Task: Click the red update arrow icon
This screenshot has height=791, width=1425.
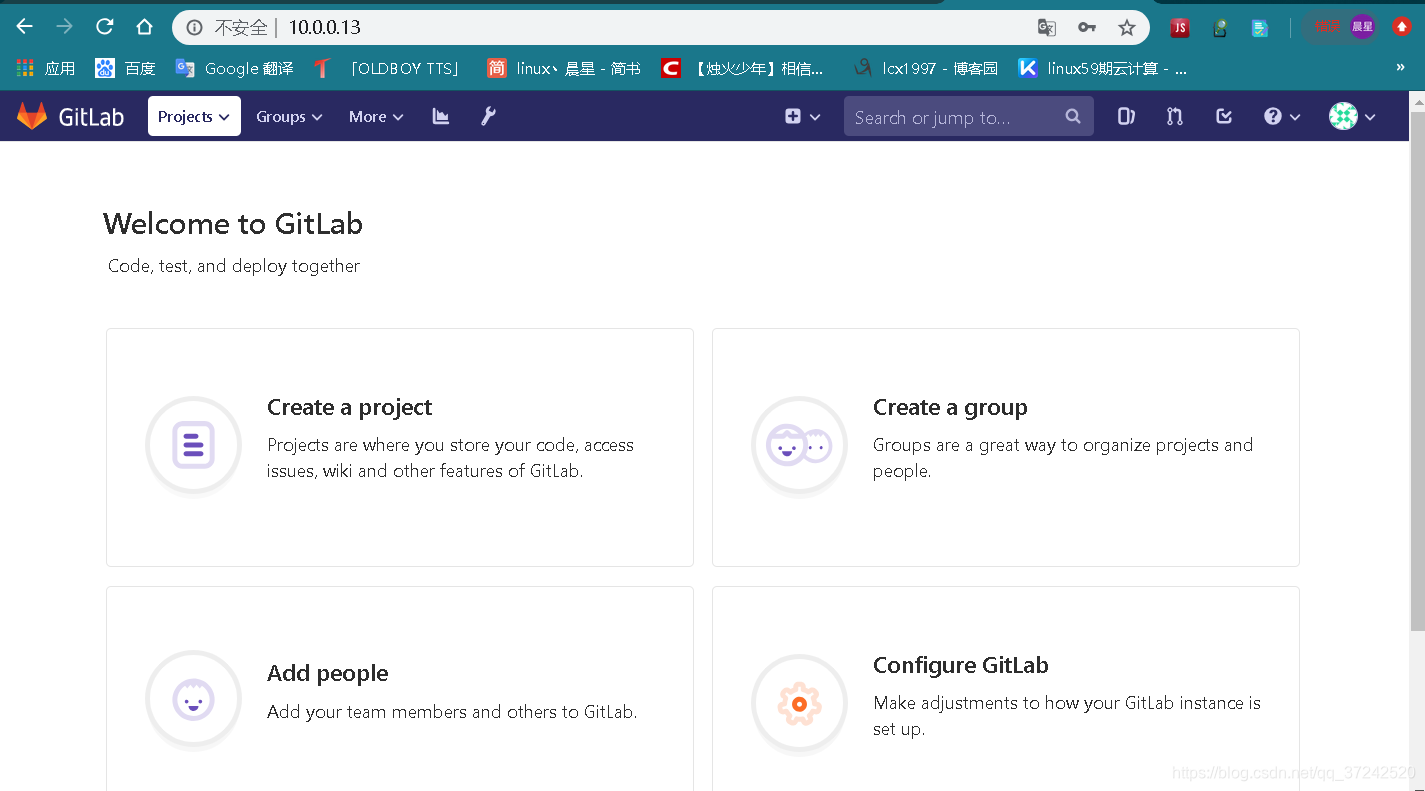Action: point(1402,27)
